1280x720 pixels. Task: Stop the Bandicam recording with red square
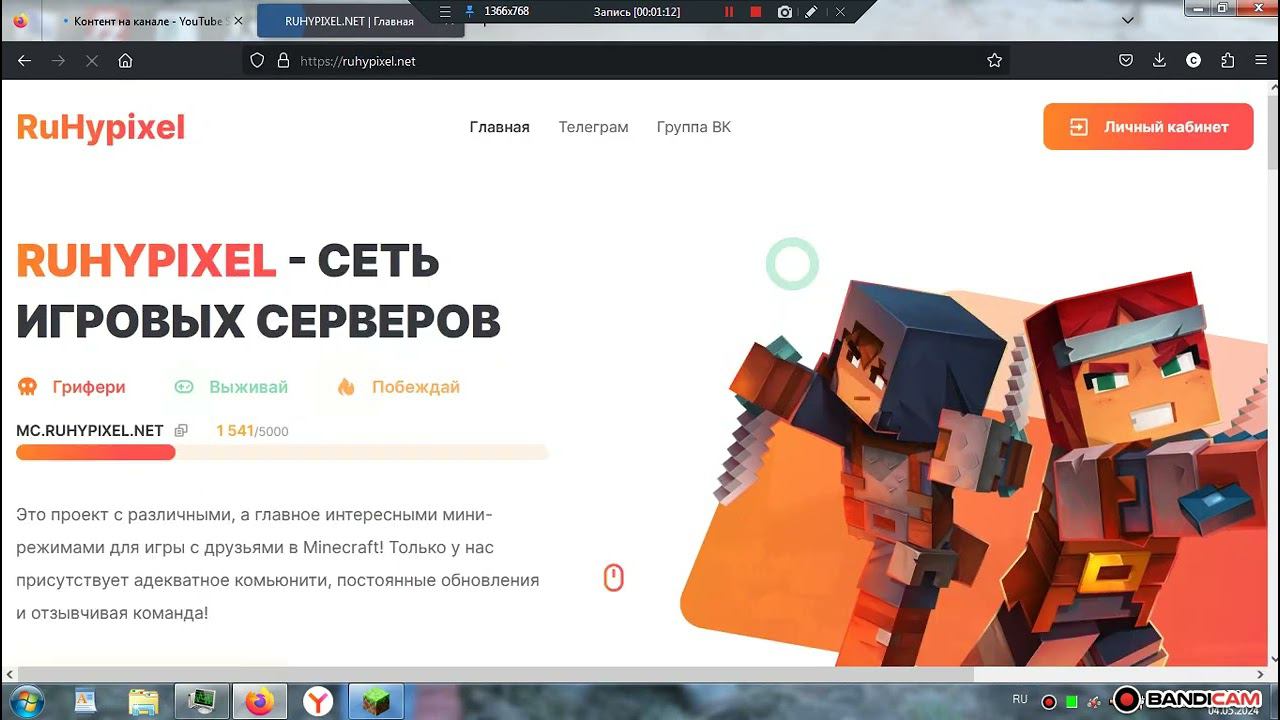point(756,12)
